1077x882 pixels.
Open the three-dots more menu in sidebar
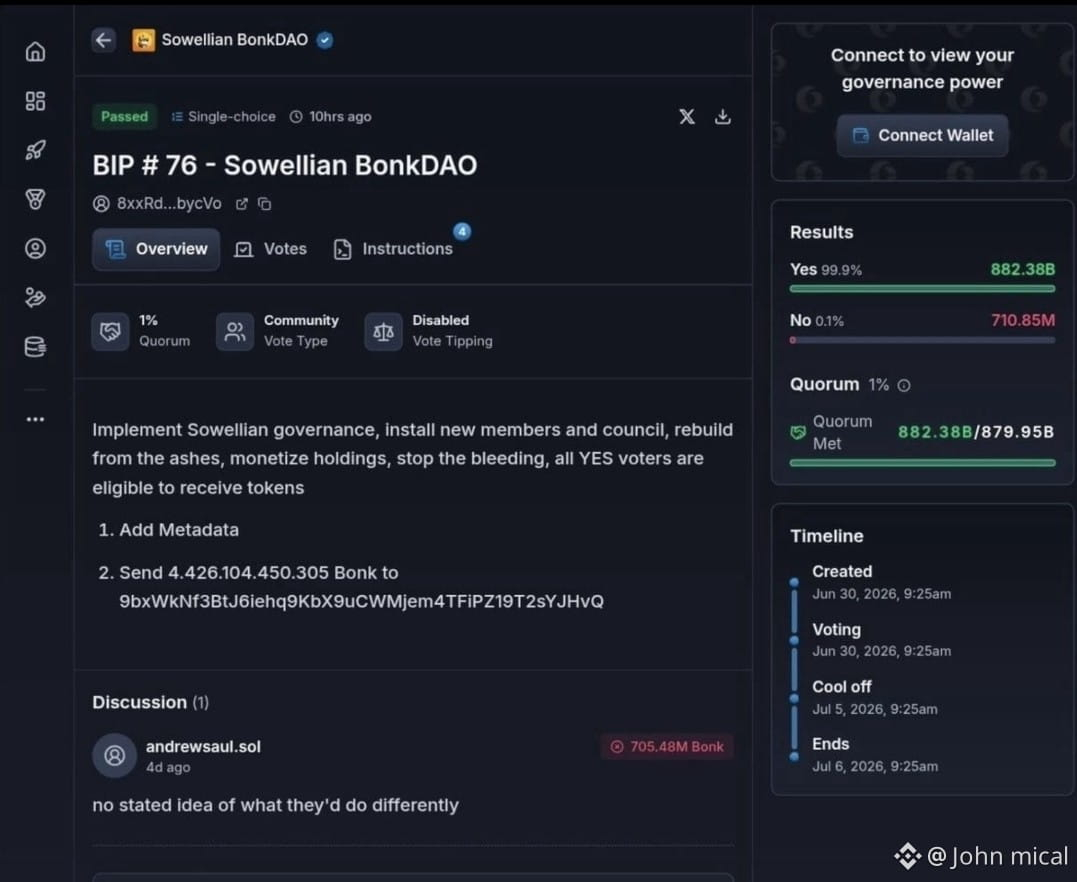click(35, 419)
